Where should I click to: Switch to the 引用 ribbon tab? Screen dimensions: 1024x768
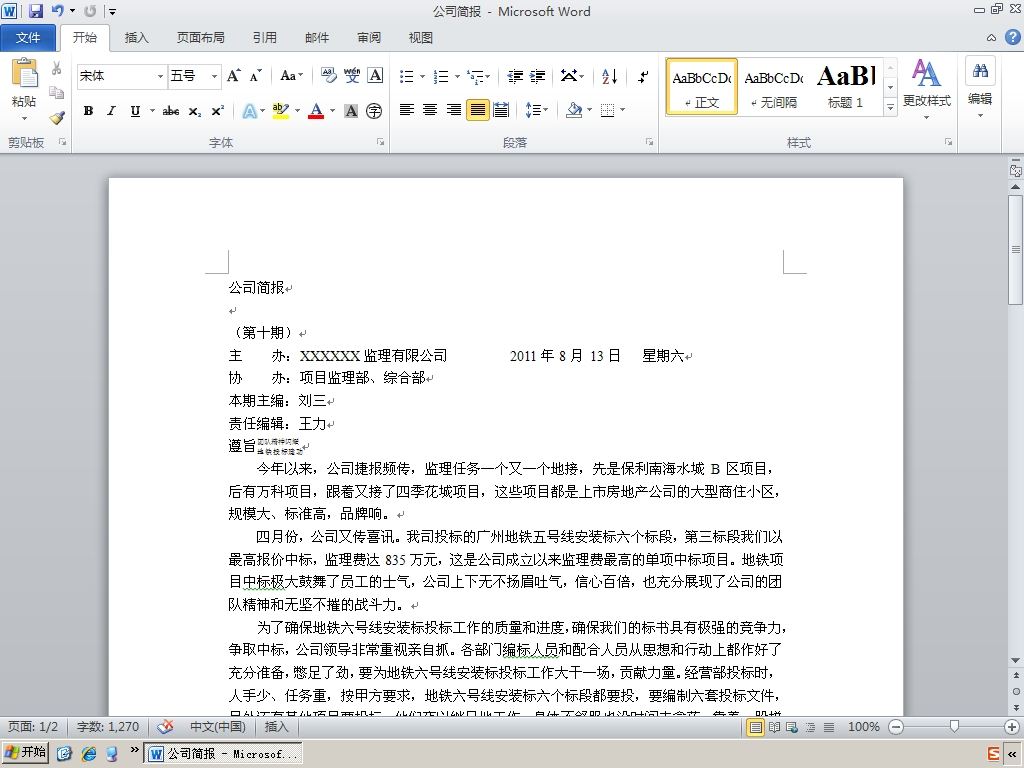pyautogui.click(x=264, y=38)
